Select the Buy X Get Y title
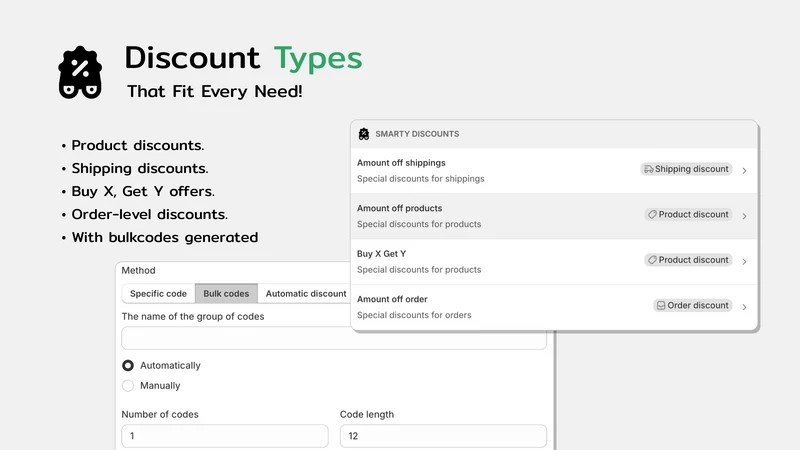 point(381,254)
